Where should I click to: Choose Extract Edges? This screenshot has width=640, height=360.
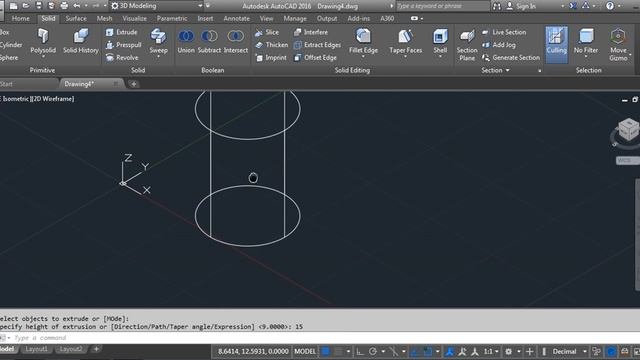point(317,45)
